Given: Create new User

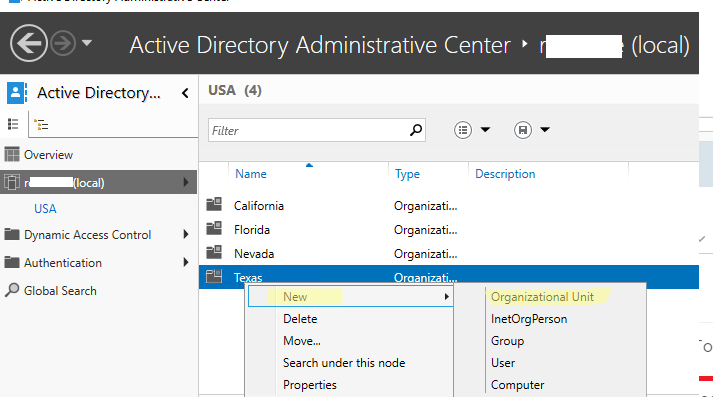Looking at the screenshot, I should click(503, 363).
